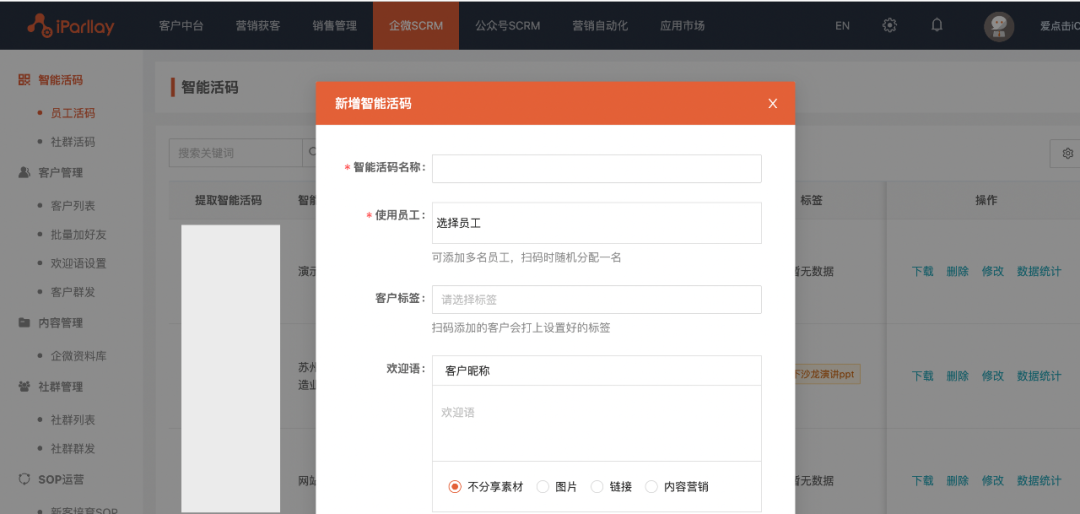Click 数据统计 in the 沙龙演讲ppt row
The width and height of the screenshot is (1080, 514).
point(1039,376)
